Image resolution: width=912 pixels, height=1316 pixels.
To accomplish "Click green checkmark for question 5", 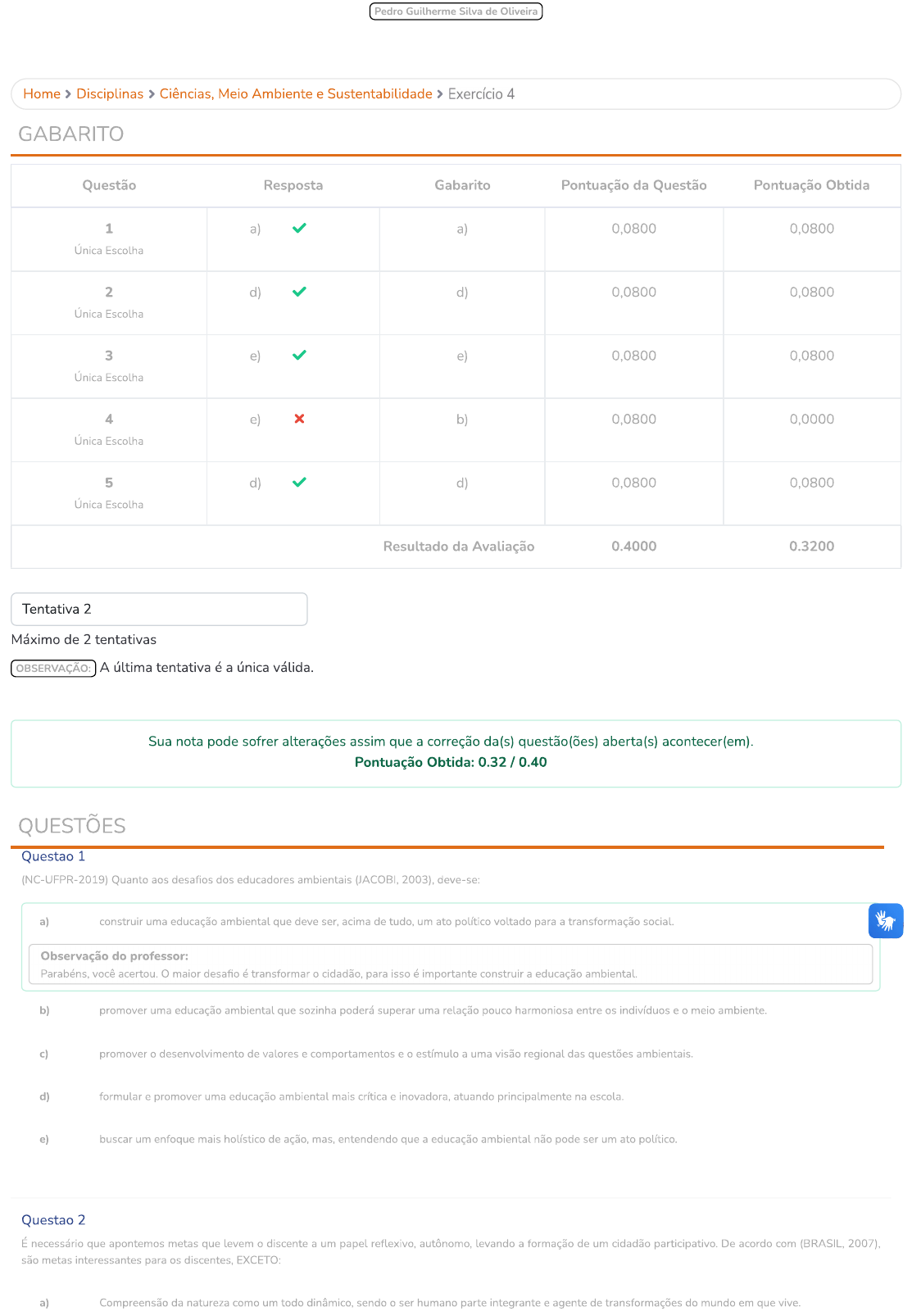I will pos(299,483).
